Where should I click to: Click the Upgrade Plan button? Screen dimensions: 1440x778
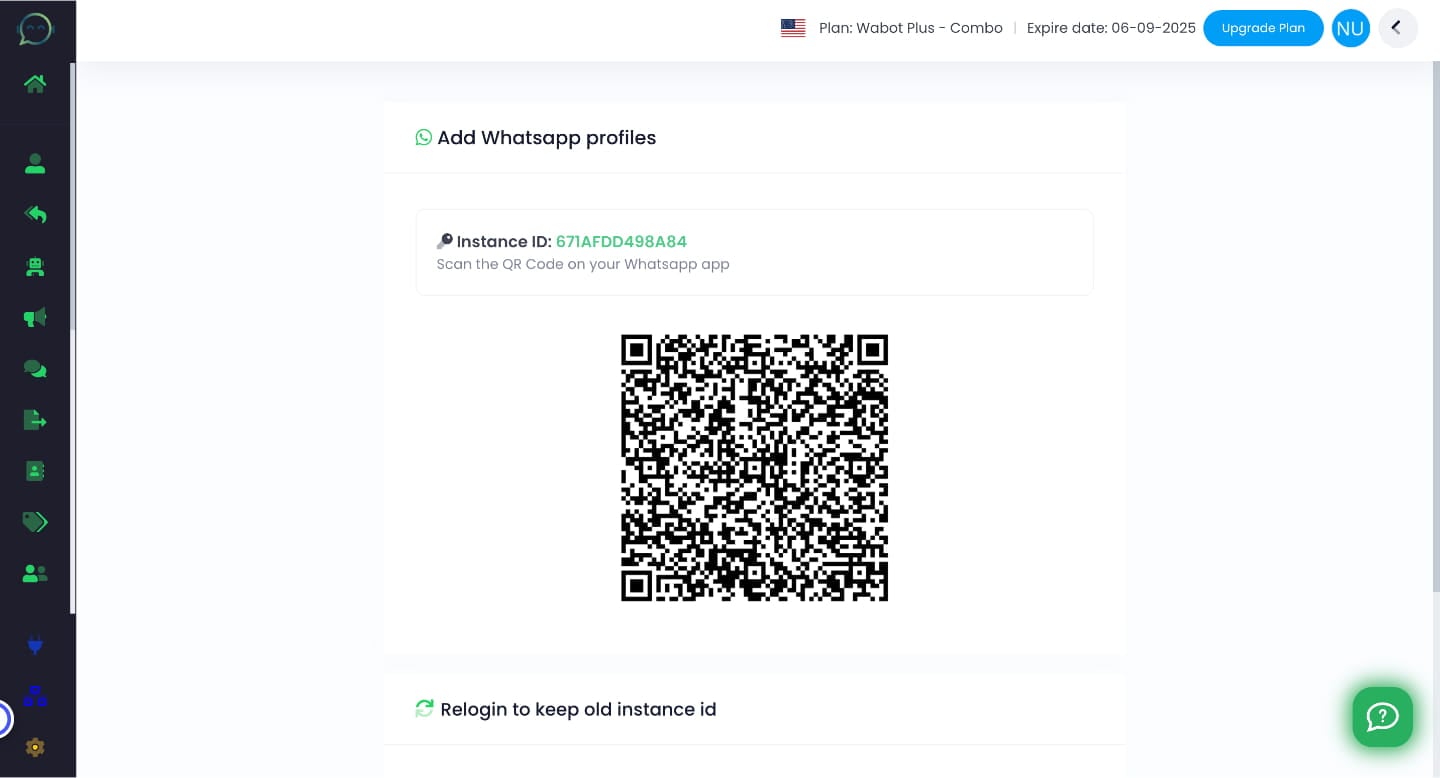[x=1263, y=28]
